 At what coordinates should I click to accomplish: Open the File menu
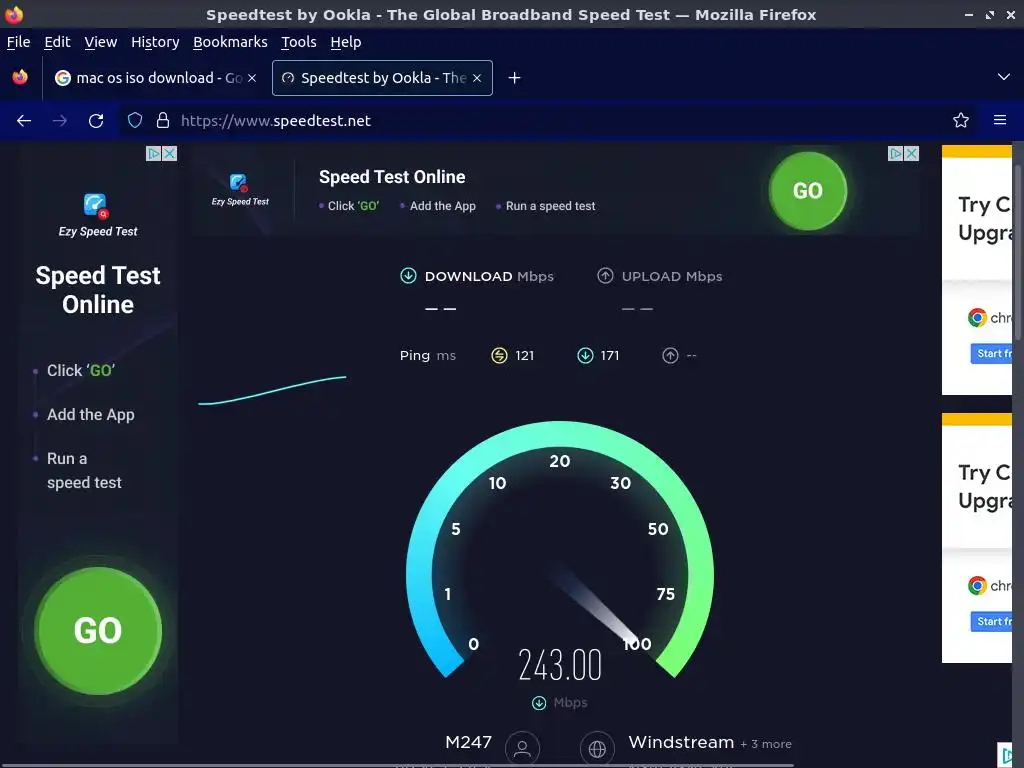(x=18, y=42)
